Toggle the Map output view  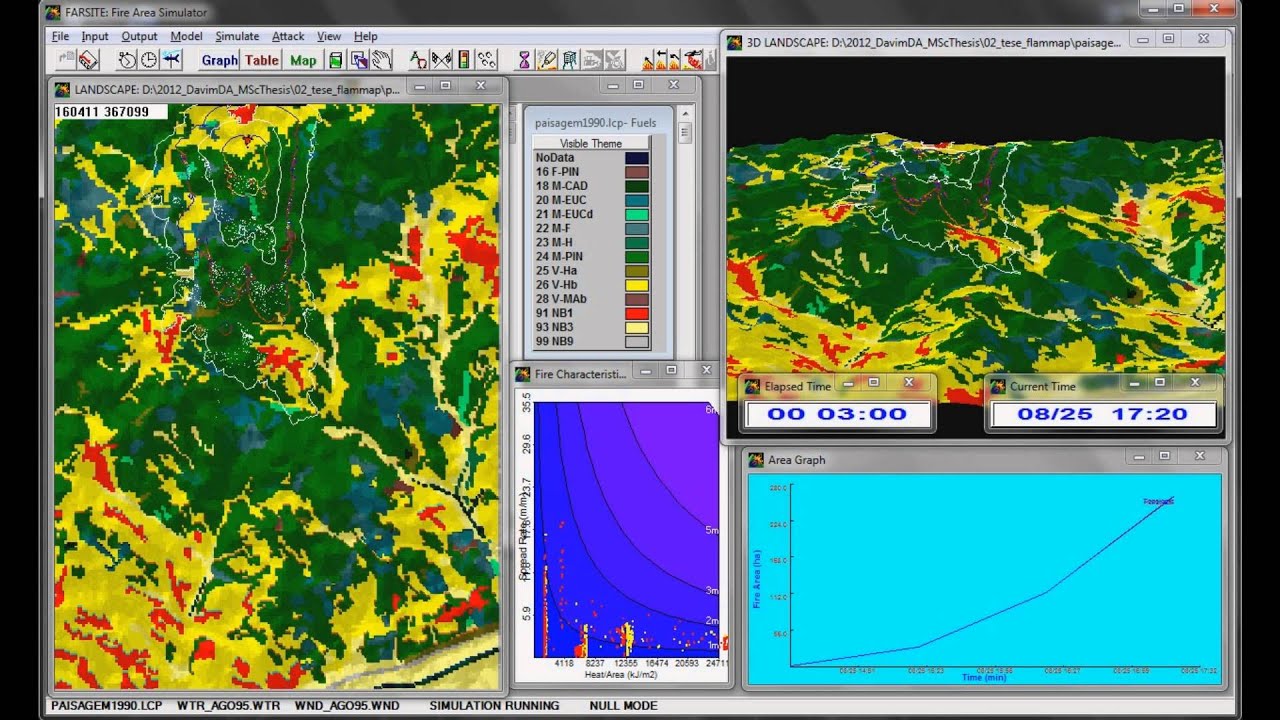303,60
